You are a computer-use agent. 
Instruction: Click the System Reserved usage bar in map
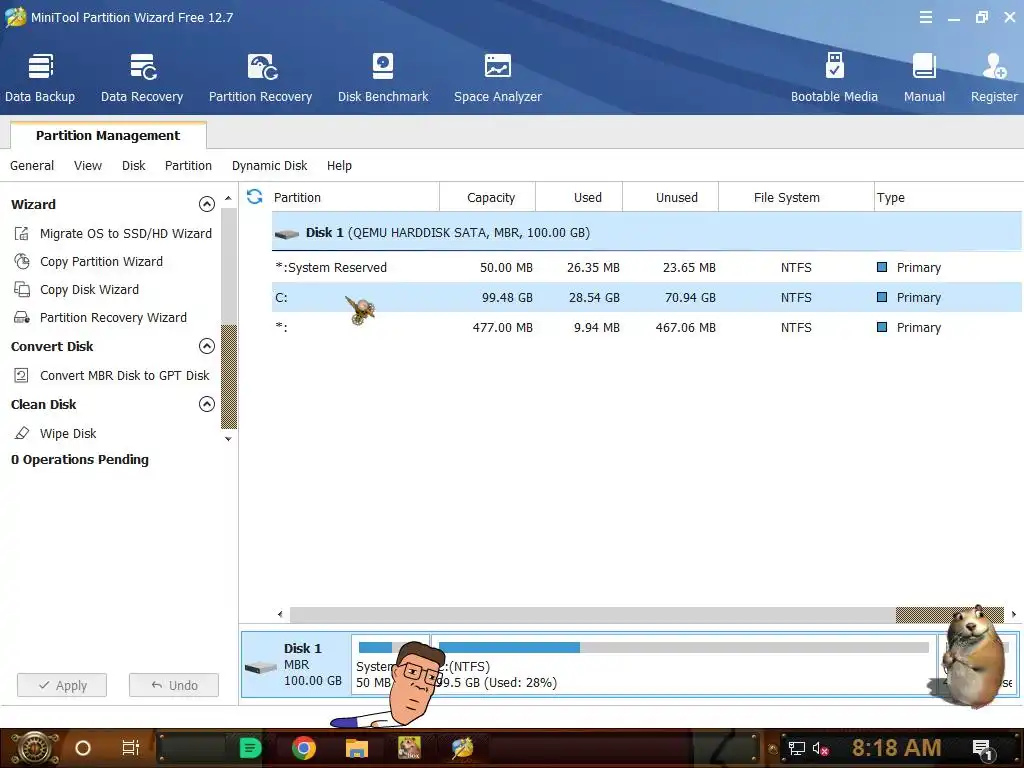(x=376, y=647)
